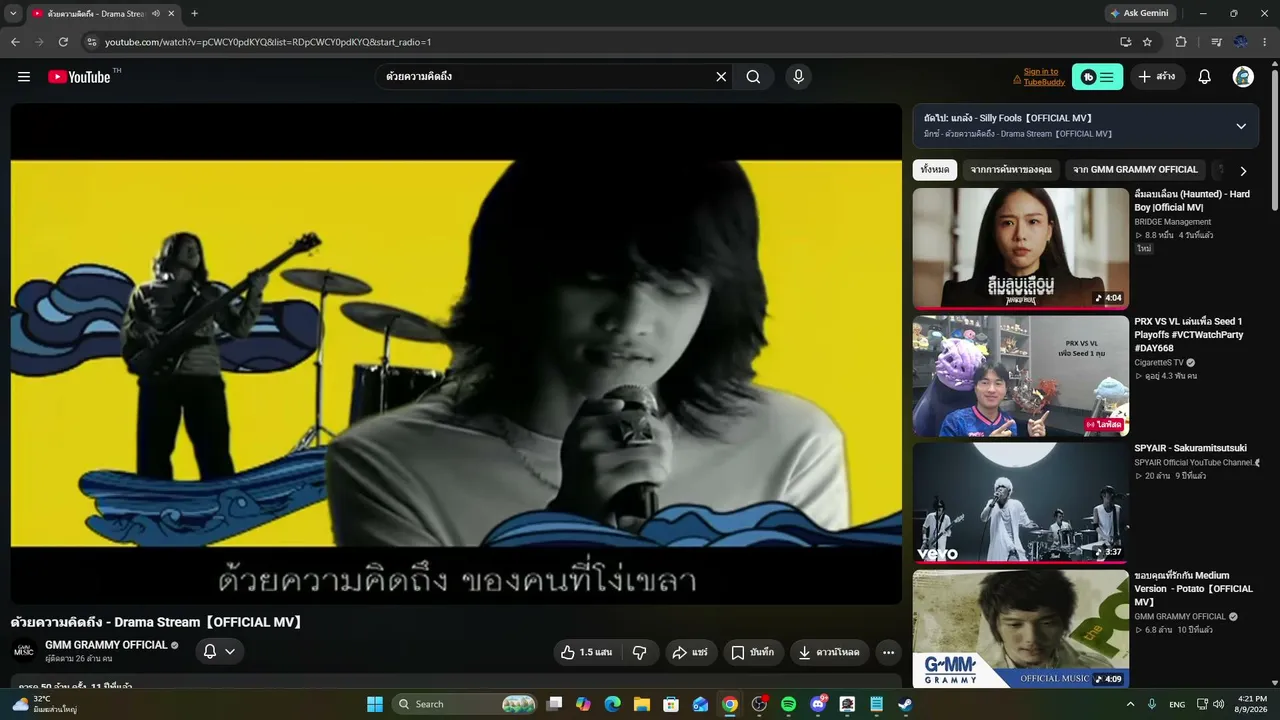
Task: Open the GMM GRAMMY OFFICIAL channel avatar
Action: pos(24,652)
